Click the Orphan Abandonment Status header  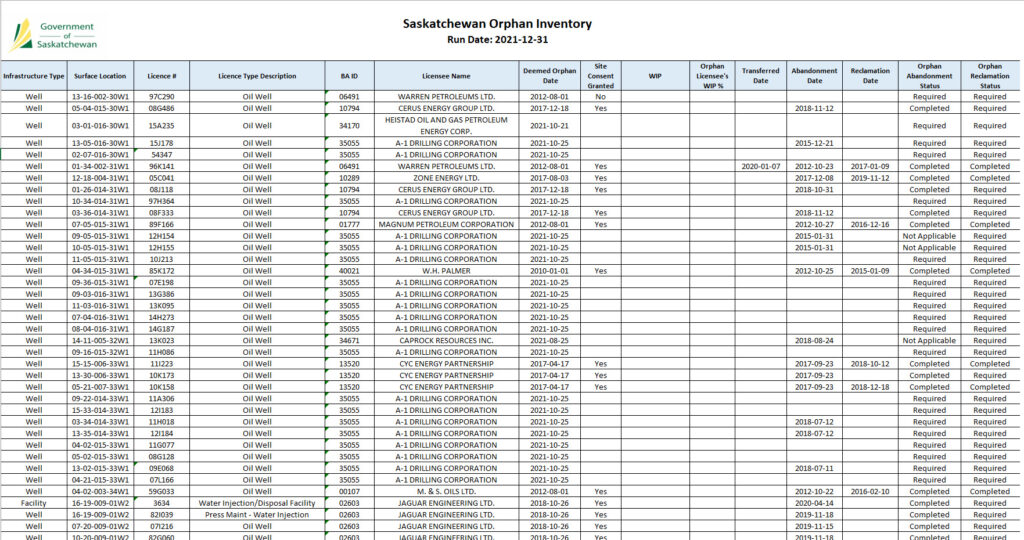(x=929, y=76)
